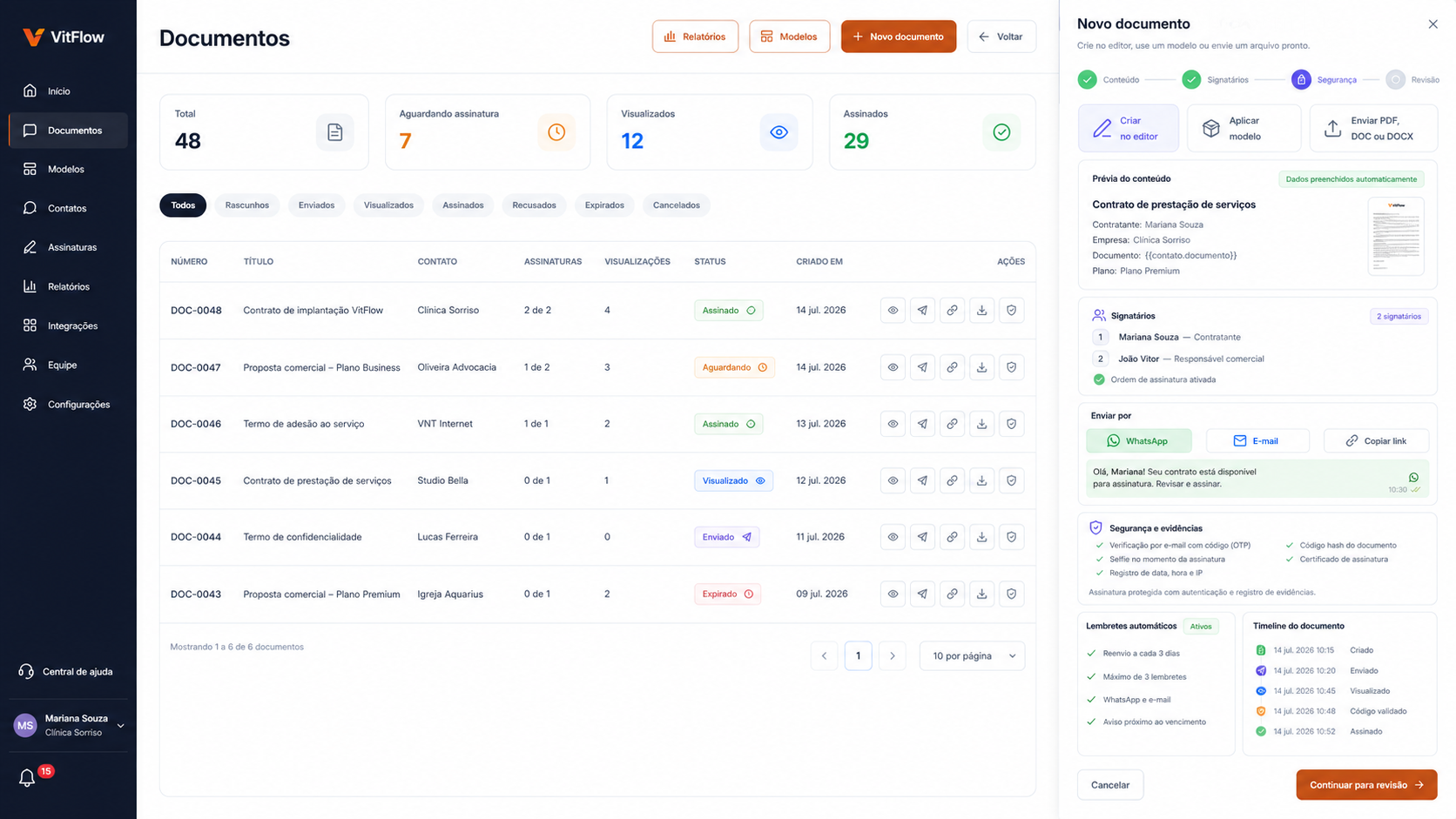
Task: Select WhatsApp as send method
Action: click(x=1138, y=440)
